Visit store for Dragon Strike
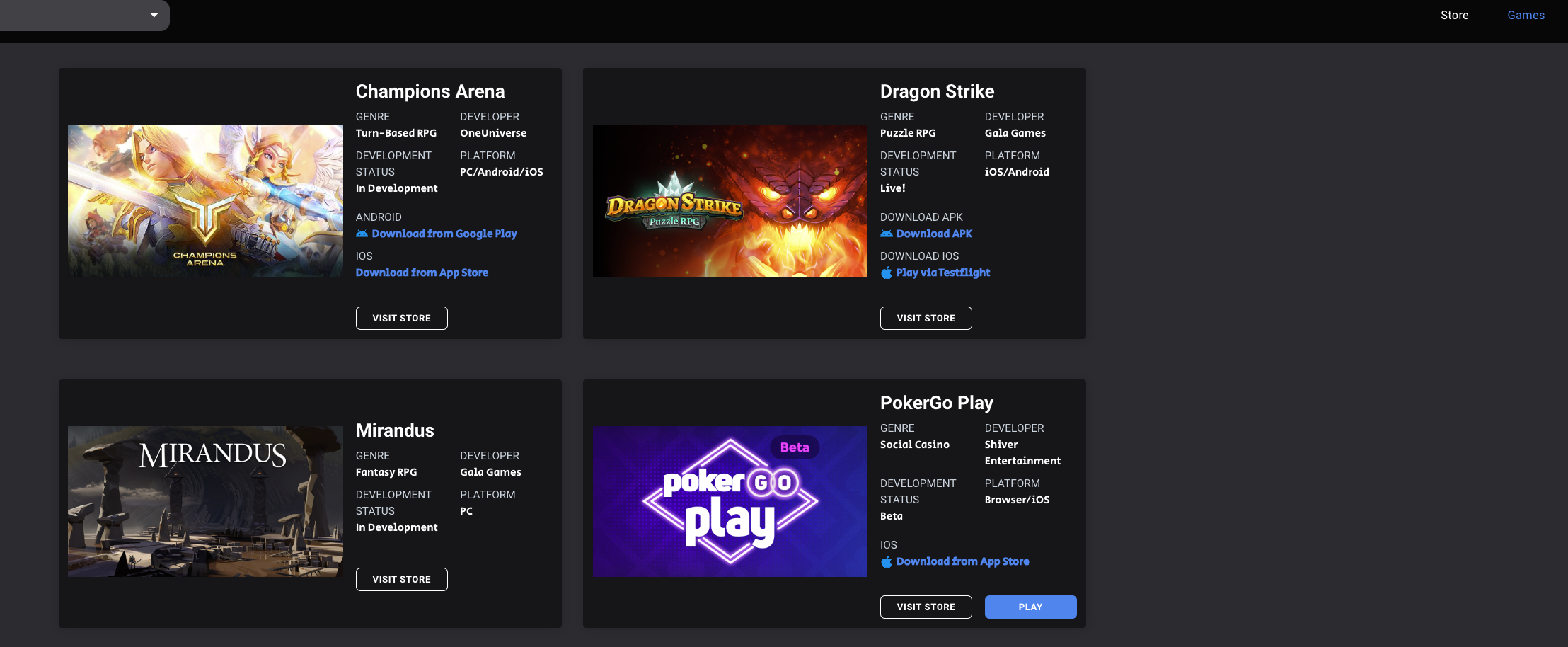This screenshot has height=647, width=1568. pyautogui.click(x=926, y=318)
